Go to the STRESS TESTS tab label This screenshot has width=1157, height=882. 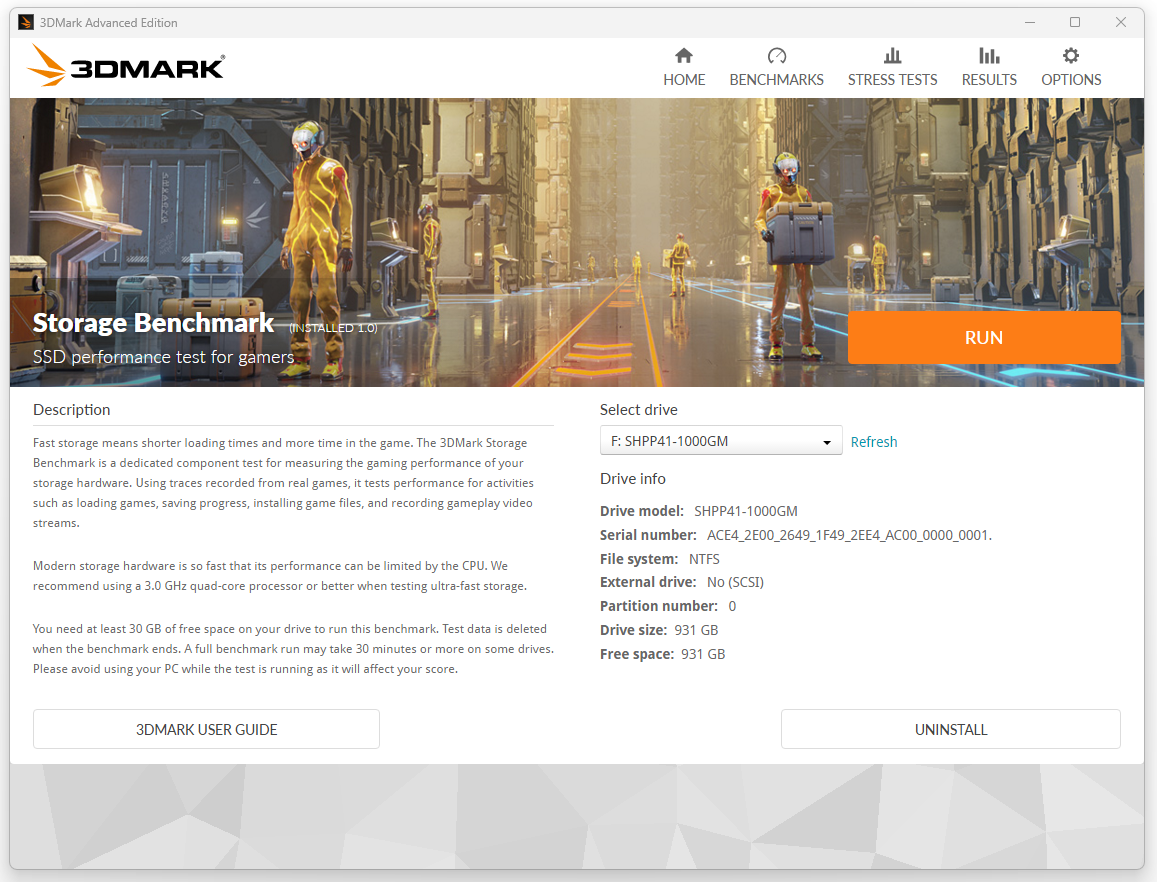(892, 80)
